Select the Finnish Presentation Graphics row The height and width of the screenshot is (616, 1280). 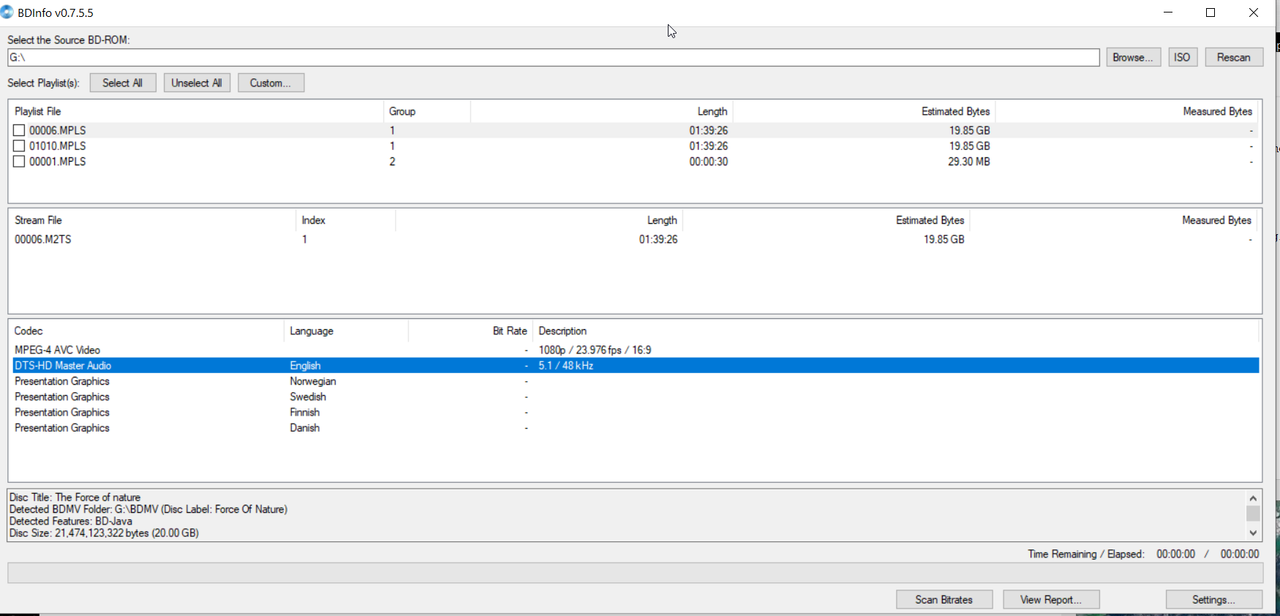tap(634, 412)
